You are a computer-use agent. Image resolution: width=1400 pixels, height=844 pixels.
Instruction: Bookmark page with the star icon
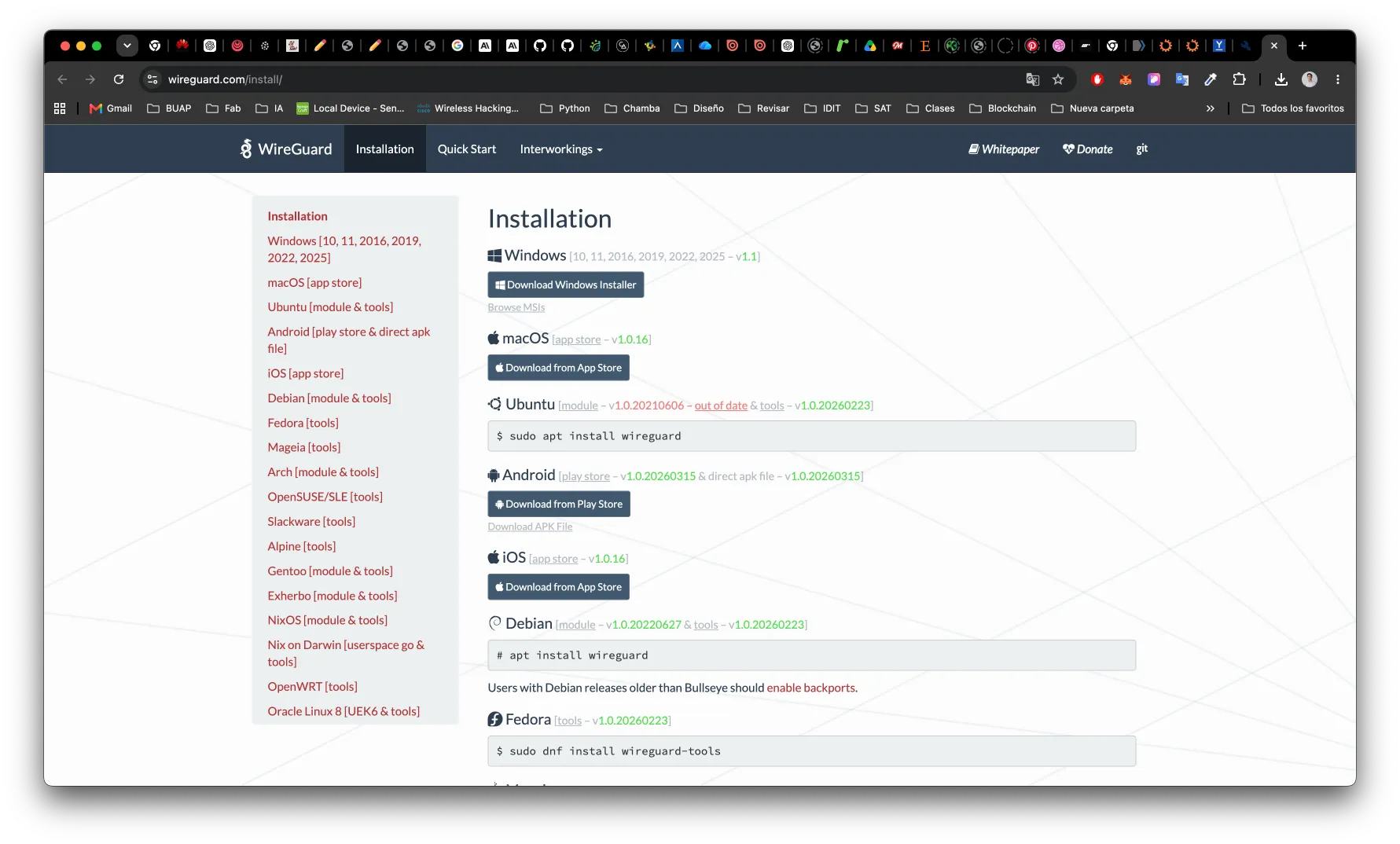tap(1058, 79)
